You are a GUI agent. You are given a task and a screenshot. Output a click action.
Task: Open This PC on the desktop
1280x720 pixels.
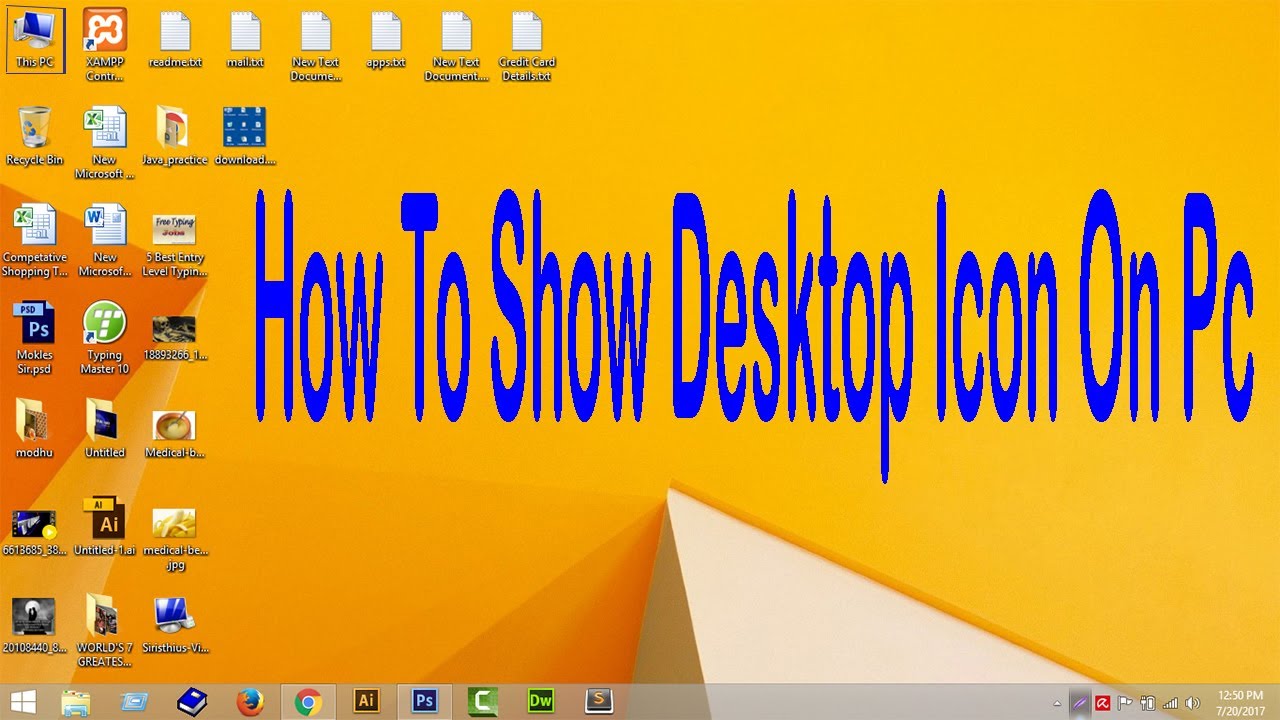click(x=36, y=35)
